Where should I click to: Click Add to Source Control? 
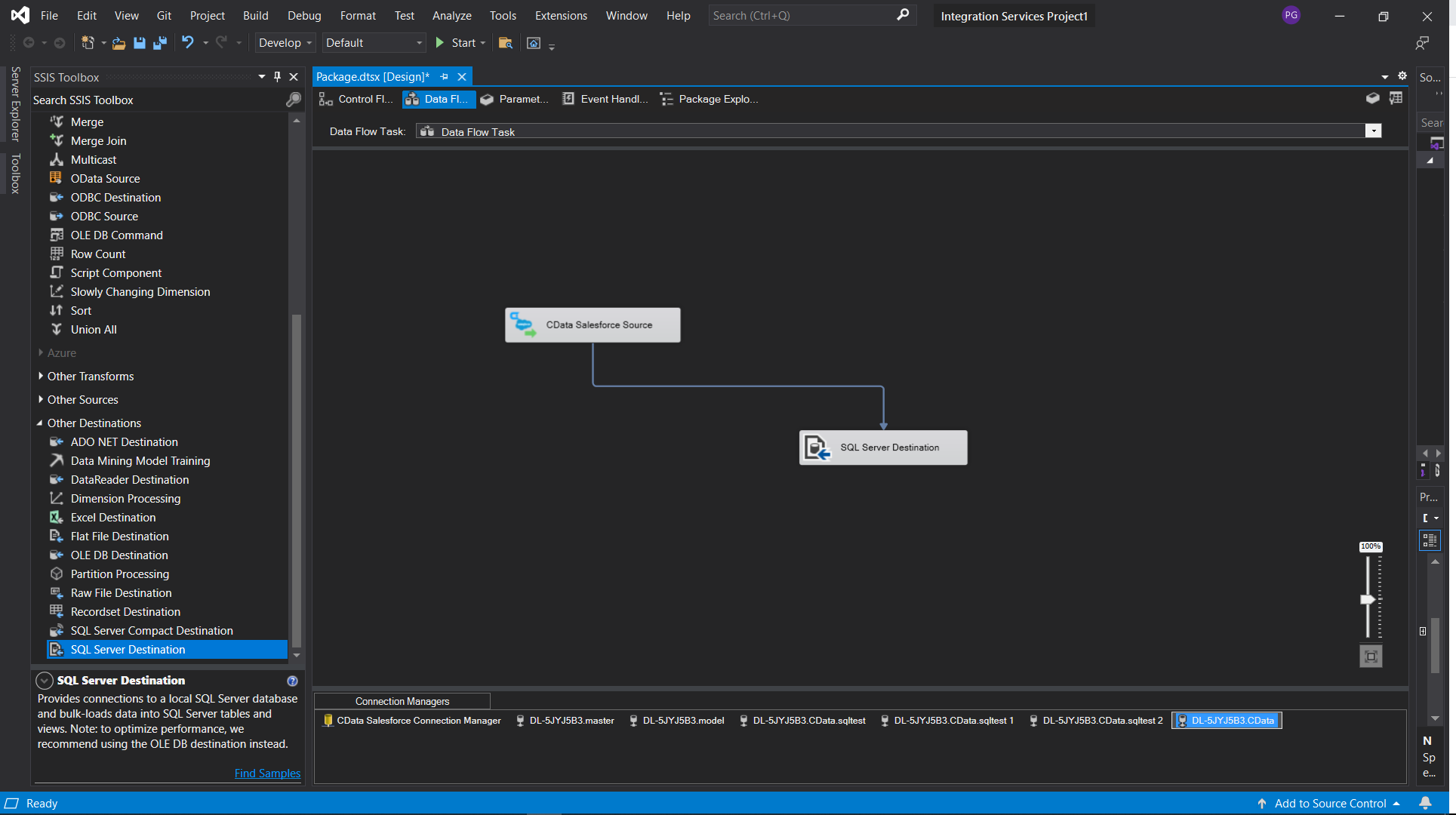1330,804
